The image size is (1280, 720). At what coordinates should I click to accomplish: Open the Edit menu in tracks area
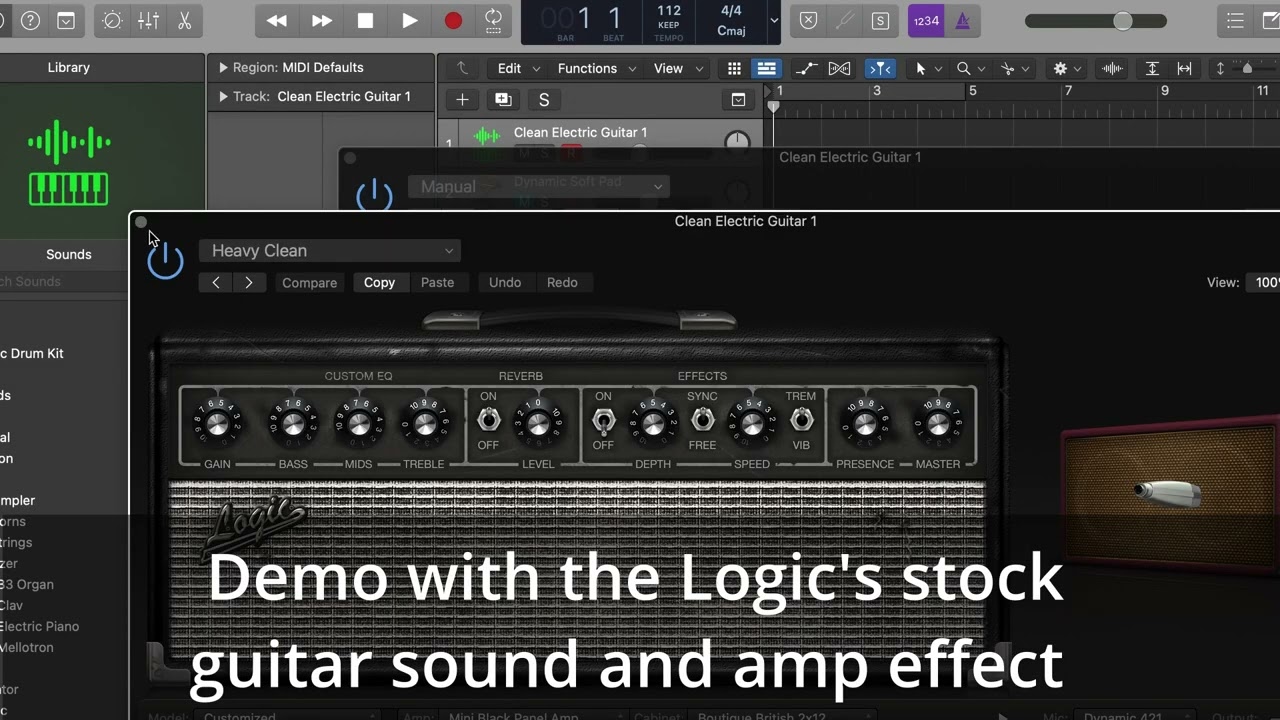[518, 68]
